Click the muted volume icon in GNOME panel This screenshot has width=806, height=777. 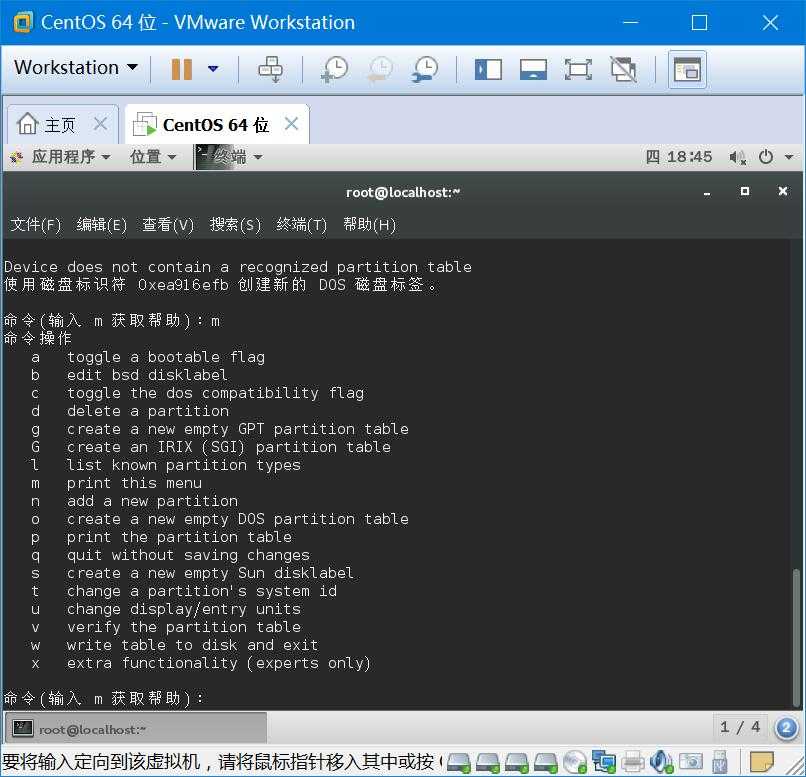[x=738, y=157]
